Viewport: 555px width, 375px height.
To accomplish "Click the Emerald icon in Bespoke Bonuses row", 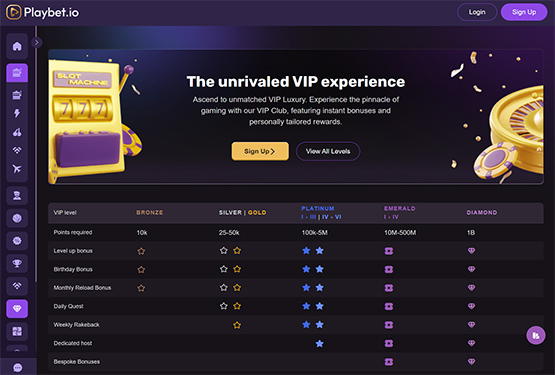I will (389, 362).
